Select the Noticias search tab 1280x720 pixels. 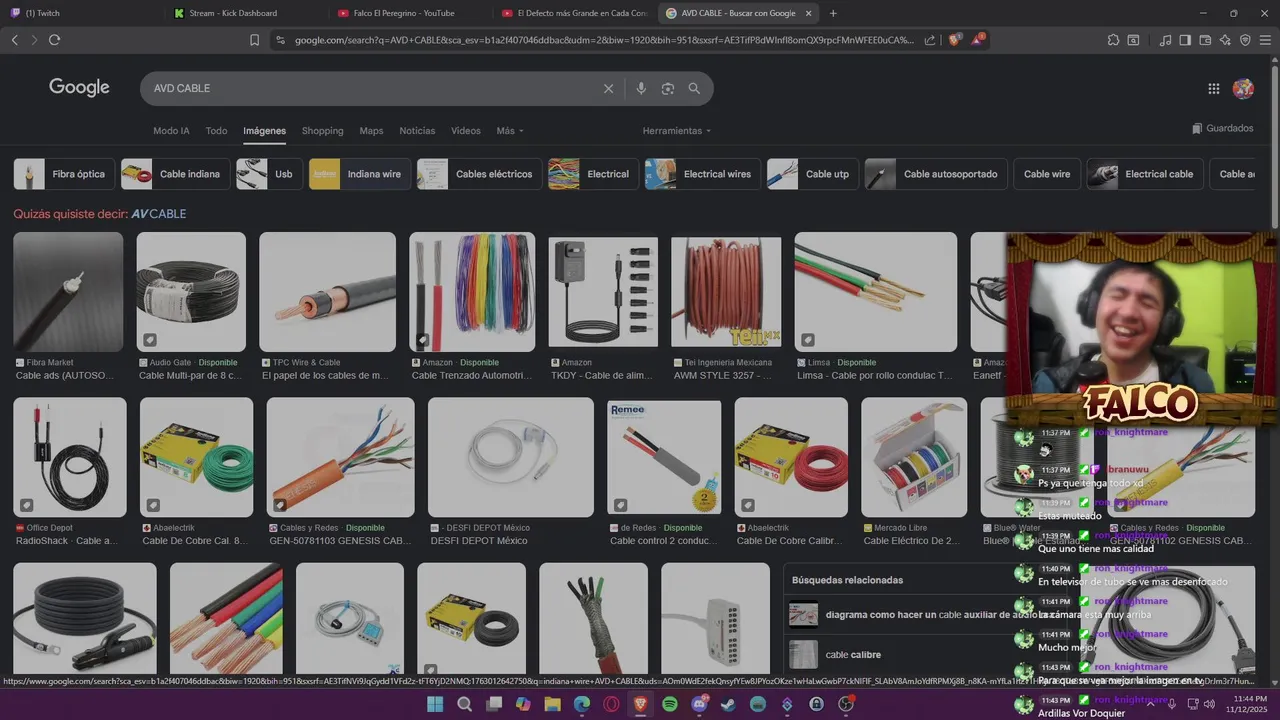(x=417, y=131)
